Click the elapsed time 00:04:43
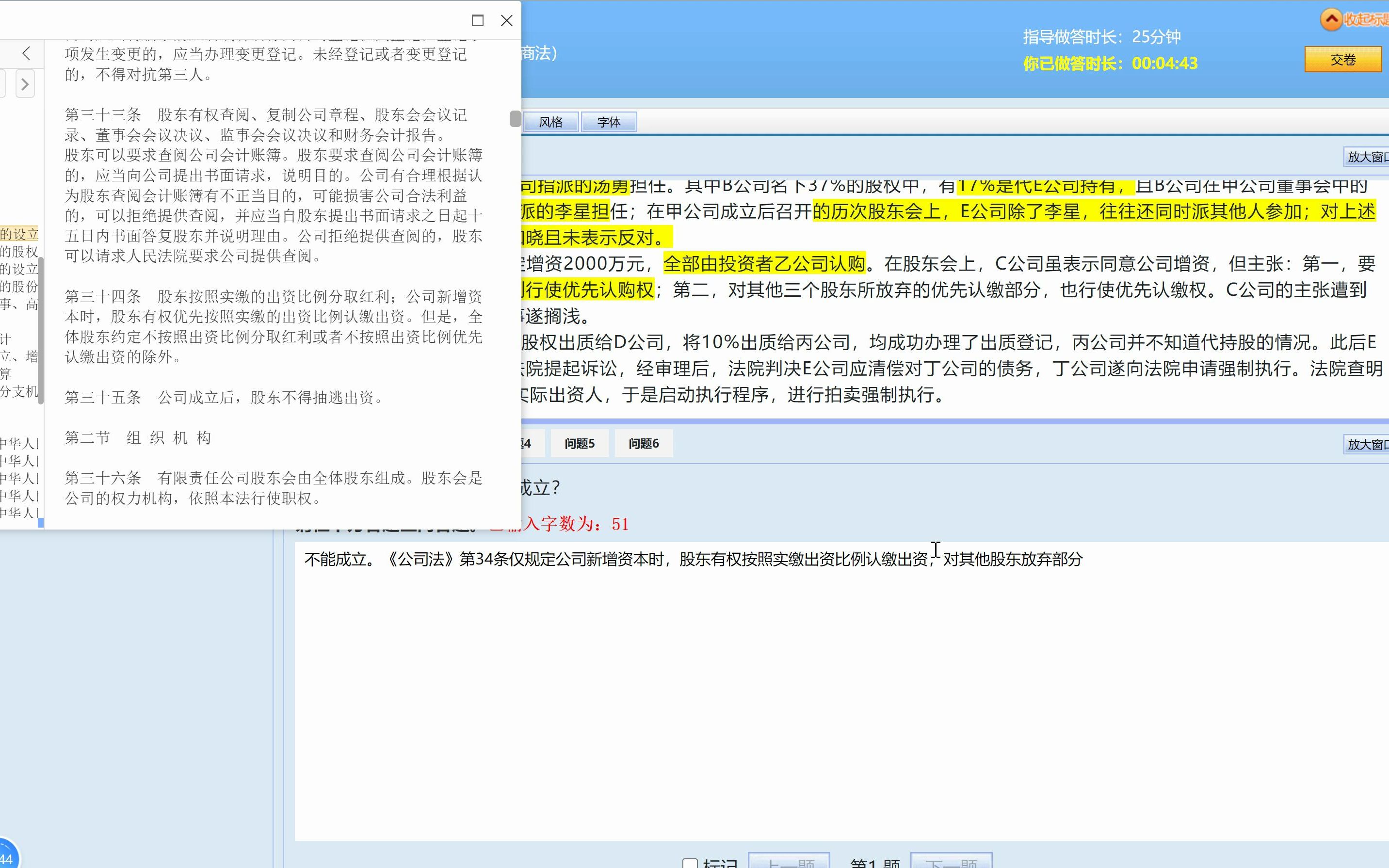The width and height of the screenshot is (1389, 868). [x=1164, y=63]
